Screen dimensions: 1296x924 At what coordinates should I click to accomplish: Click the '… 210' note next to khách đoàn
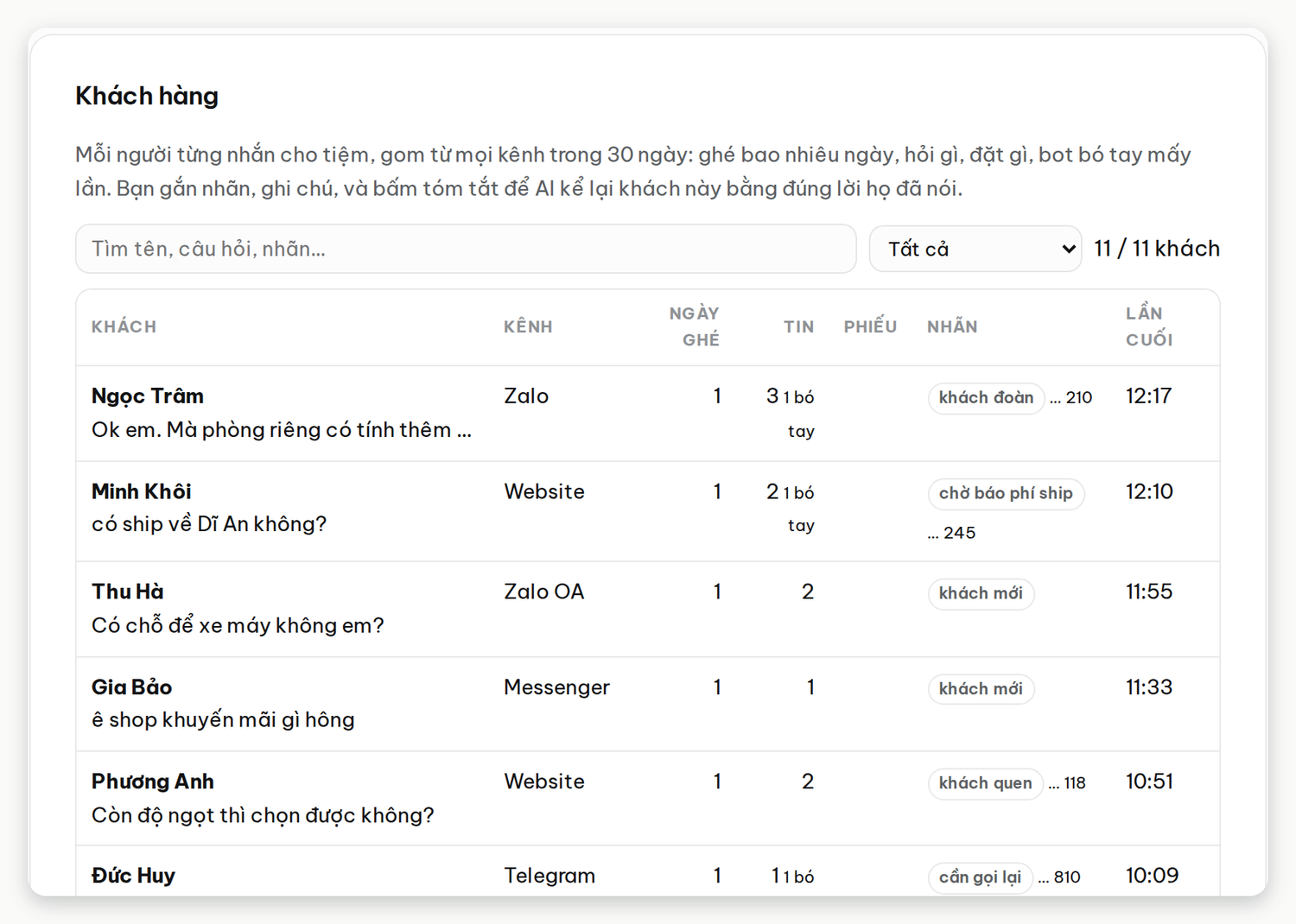(x=1070, y=398)
